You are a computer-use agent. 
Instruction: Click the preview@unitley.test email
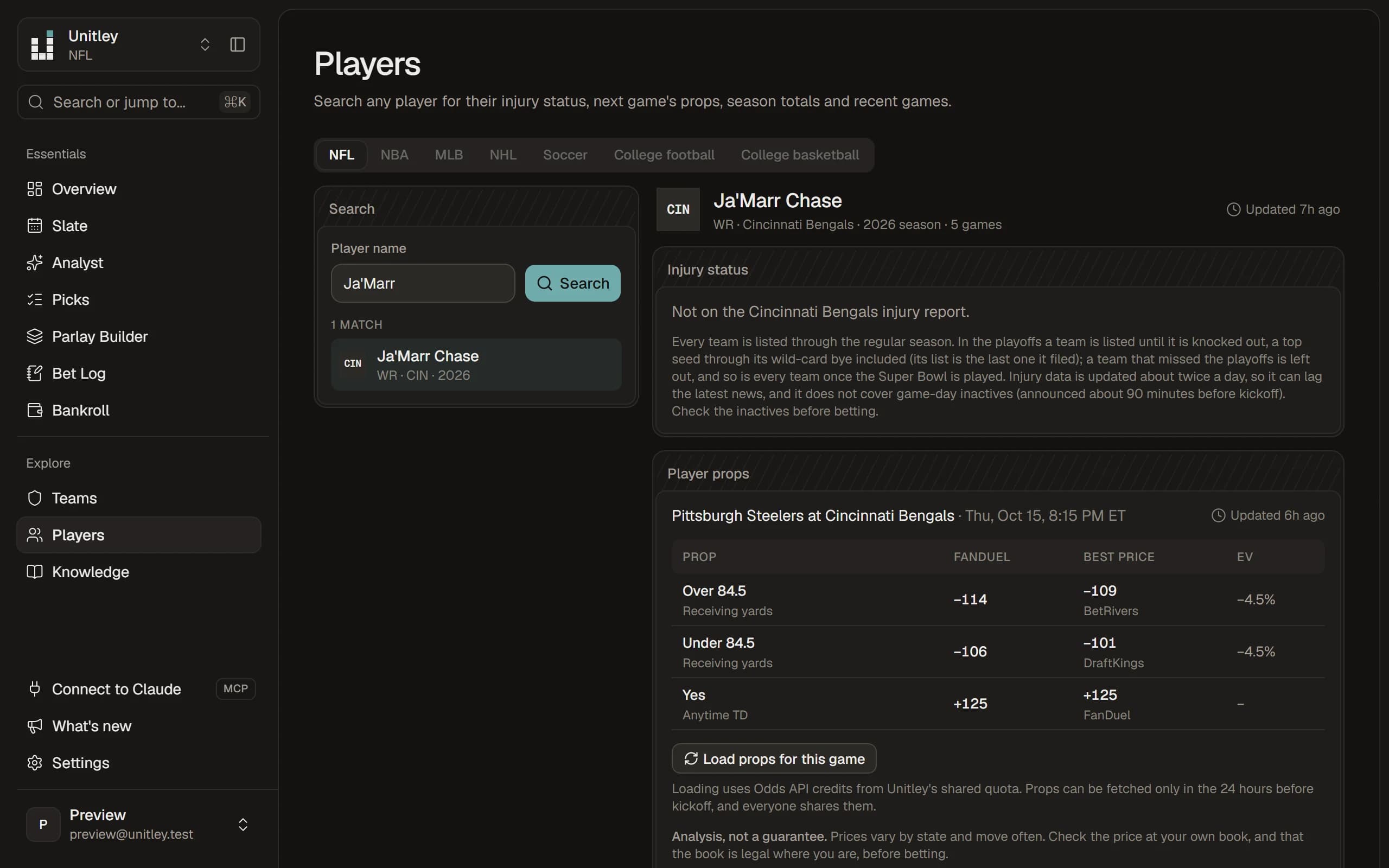pyautogui.click(x=131, y=834)
